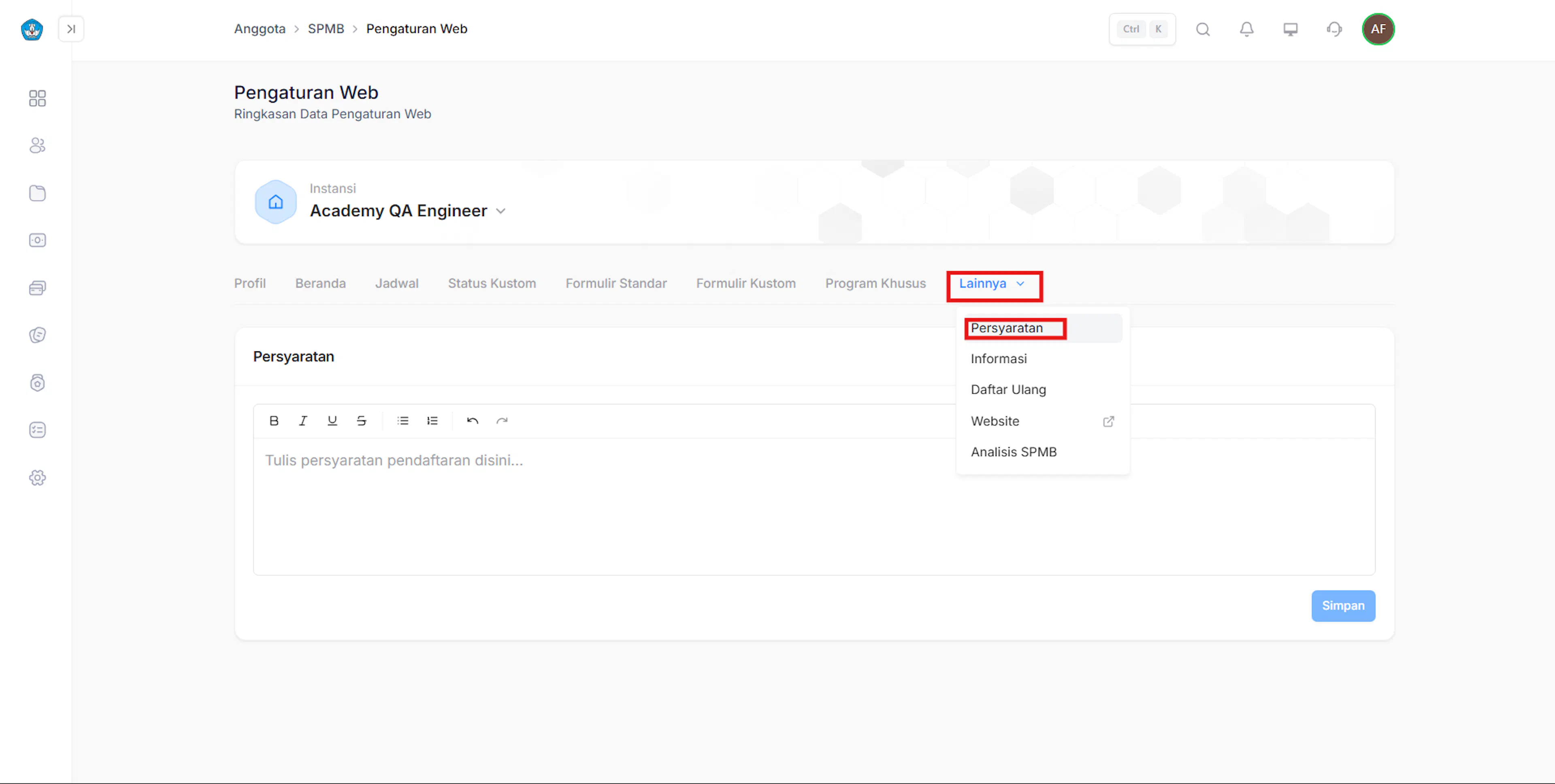Click the Kemdikbud logo at top-left
Viewport: 1555px width, 784px height.
32,29
